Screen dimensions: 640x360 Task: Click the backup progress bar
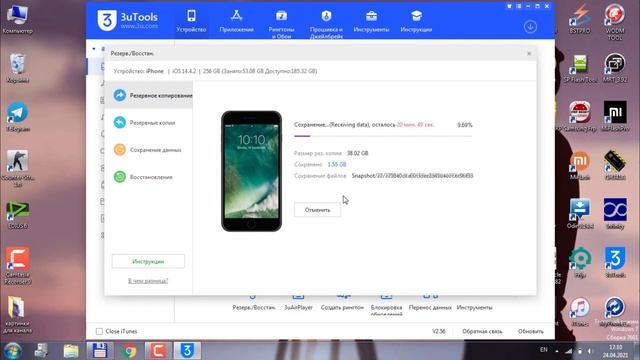tap(383, 136)
